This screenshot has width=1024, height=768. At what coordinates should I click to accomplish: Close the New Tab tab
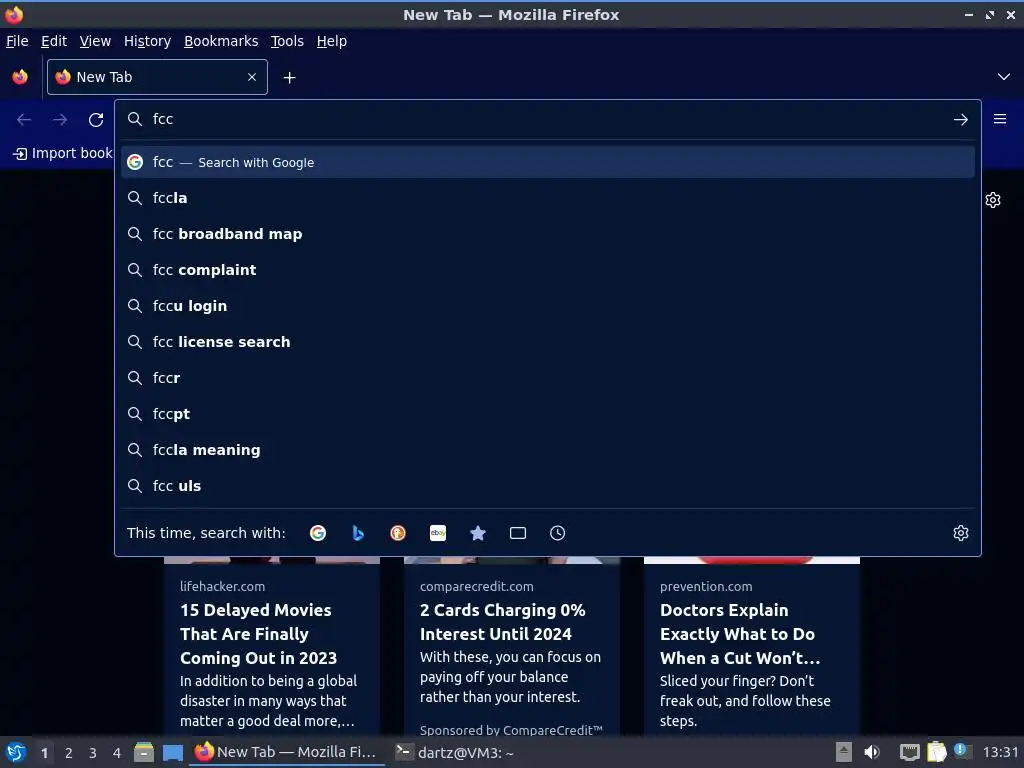252,77
